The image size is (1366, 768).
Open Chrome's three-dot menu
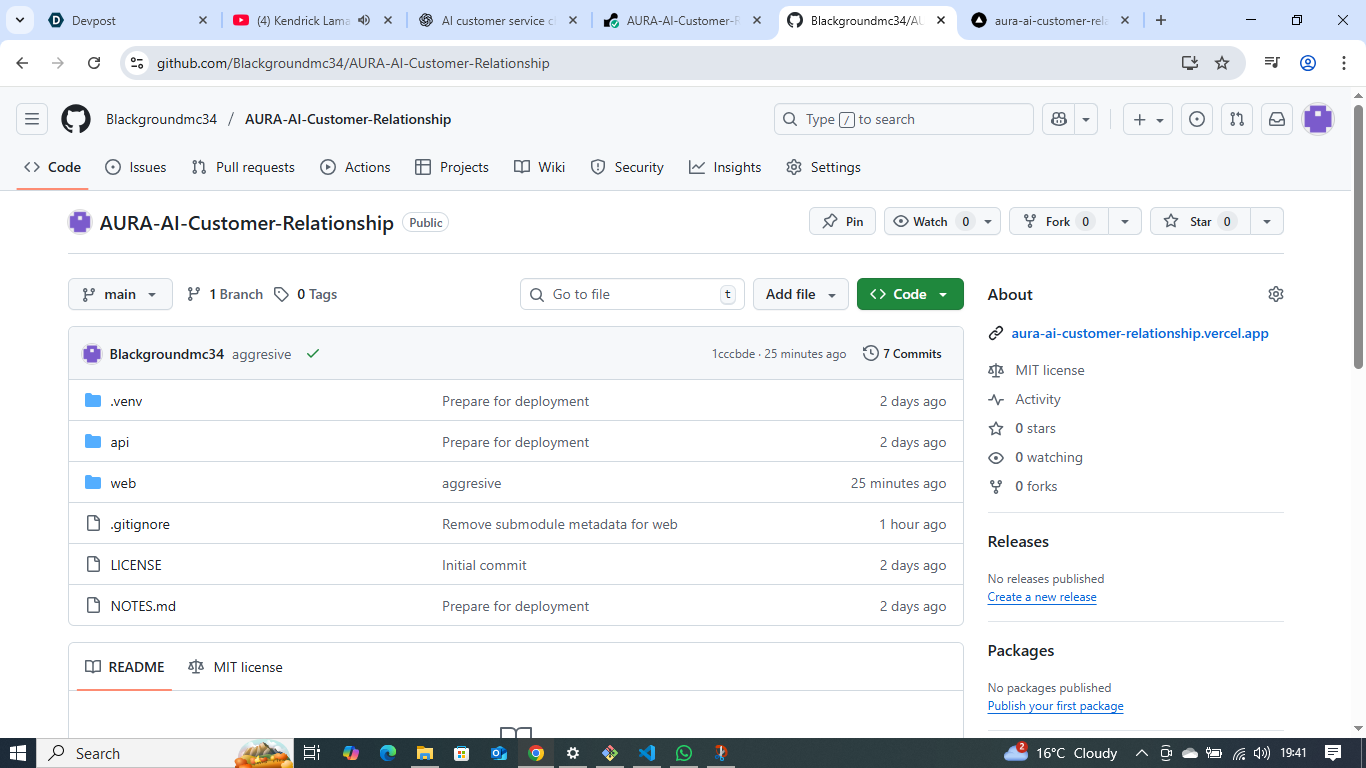pos(1342,63)
